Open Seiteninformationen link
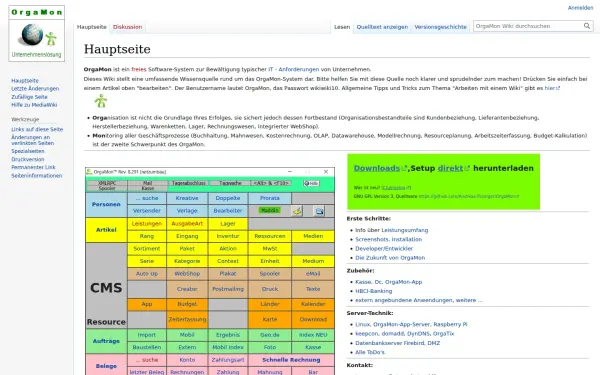Viewport: 600px width, 375px height. [37, 176]
